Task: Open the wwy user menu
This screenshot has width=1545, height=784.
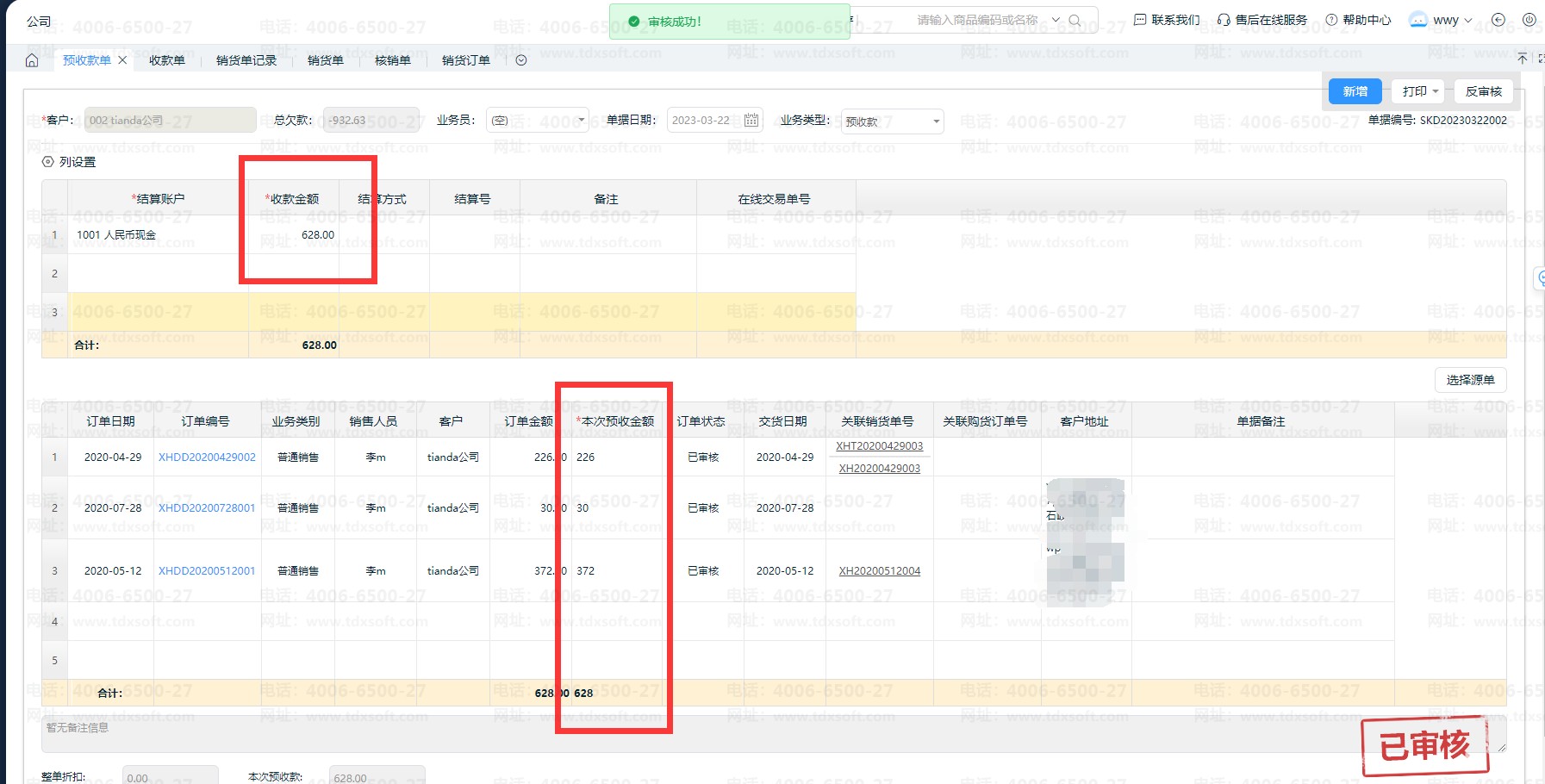Action: pyautogui.click(x=1441, y=20)
